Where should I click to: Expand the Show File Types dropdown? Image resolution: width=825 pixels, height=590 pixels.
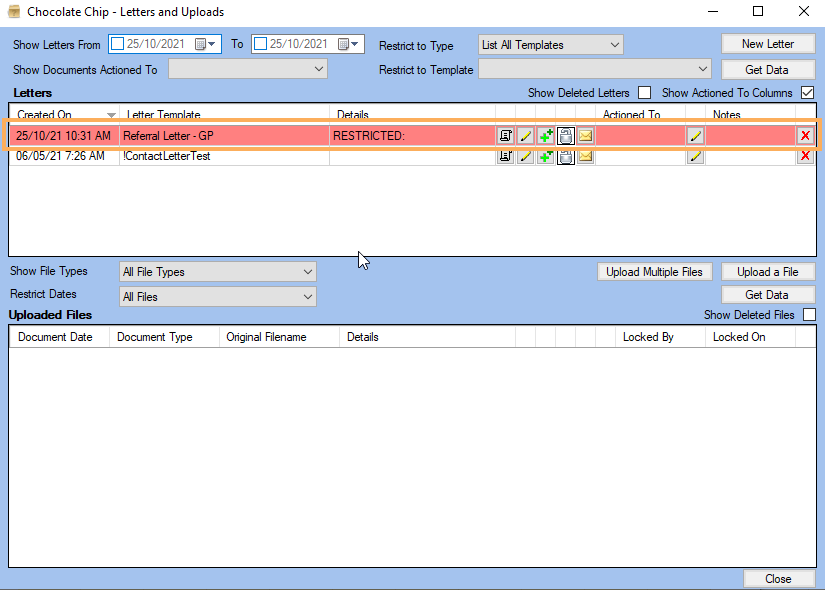218,272
